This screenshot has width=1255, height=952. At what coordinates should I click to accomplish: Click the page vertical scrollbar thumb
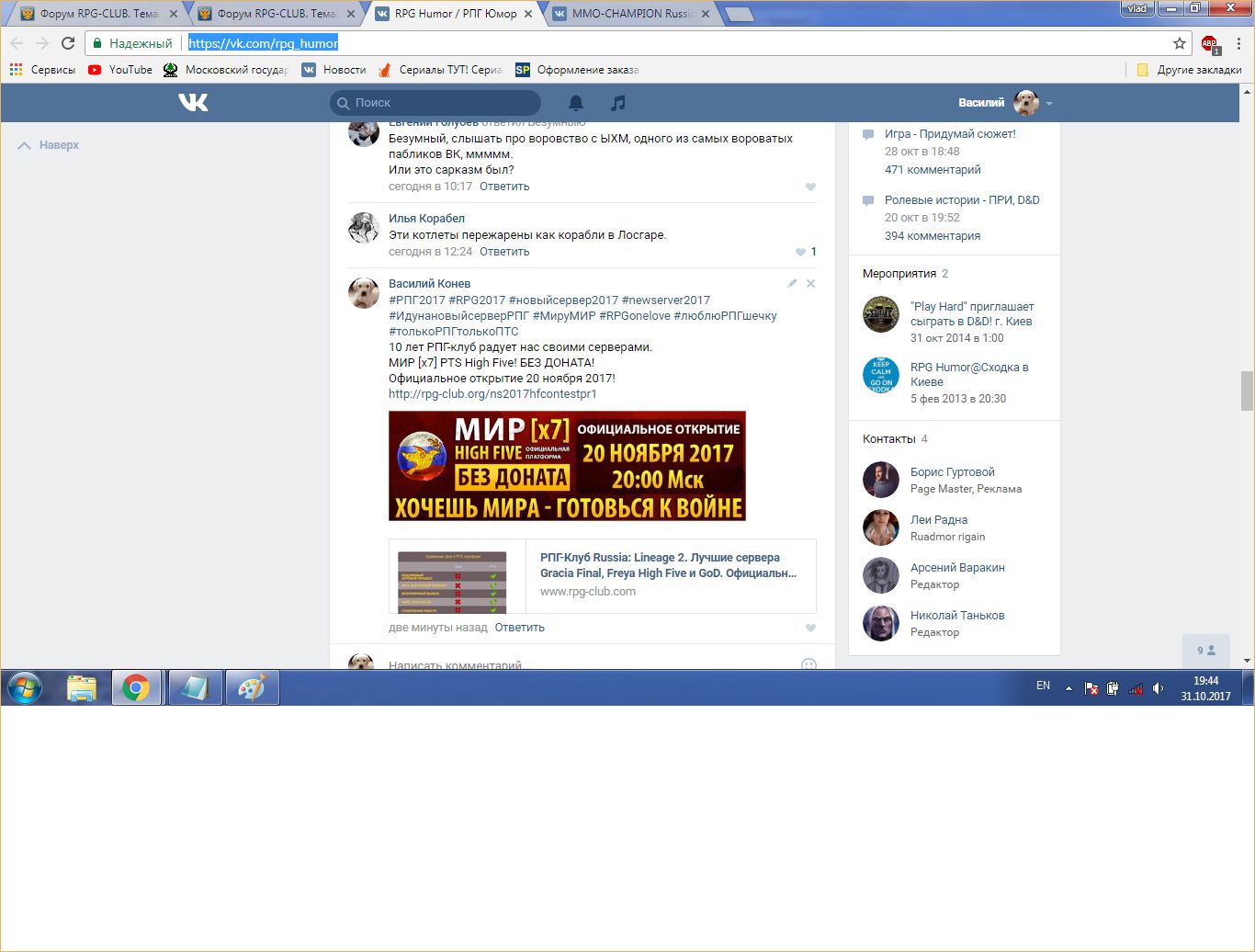[x=1247, y=391]
